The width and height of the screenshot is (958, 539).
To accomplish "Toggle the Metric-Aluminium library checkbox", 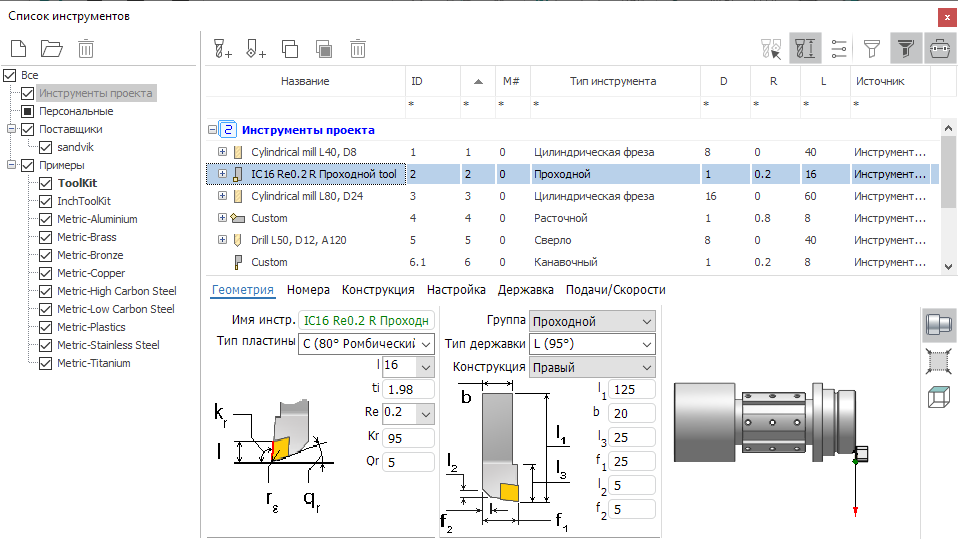I will (45, 219).
